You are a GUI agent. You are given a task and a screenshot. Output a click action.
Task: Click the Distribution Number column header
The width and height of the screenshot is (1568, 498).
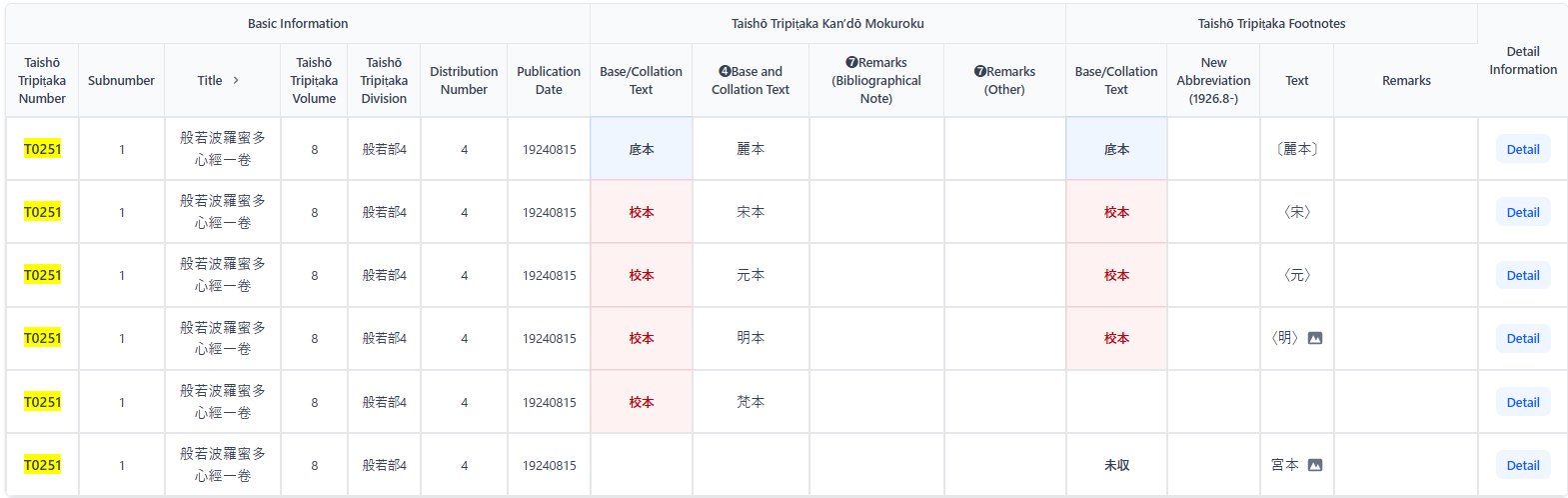(x=464, y=80)
